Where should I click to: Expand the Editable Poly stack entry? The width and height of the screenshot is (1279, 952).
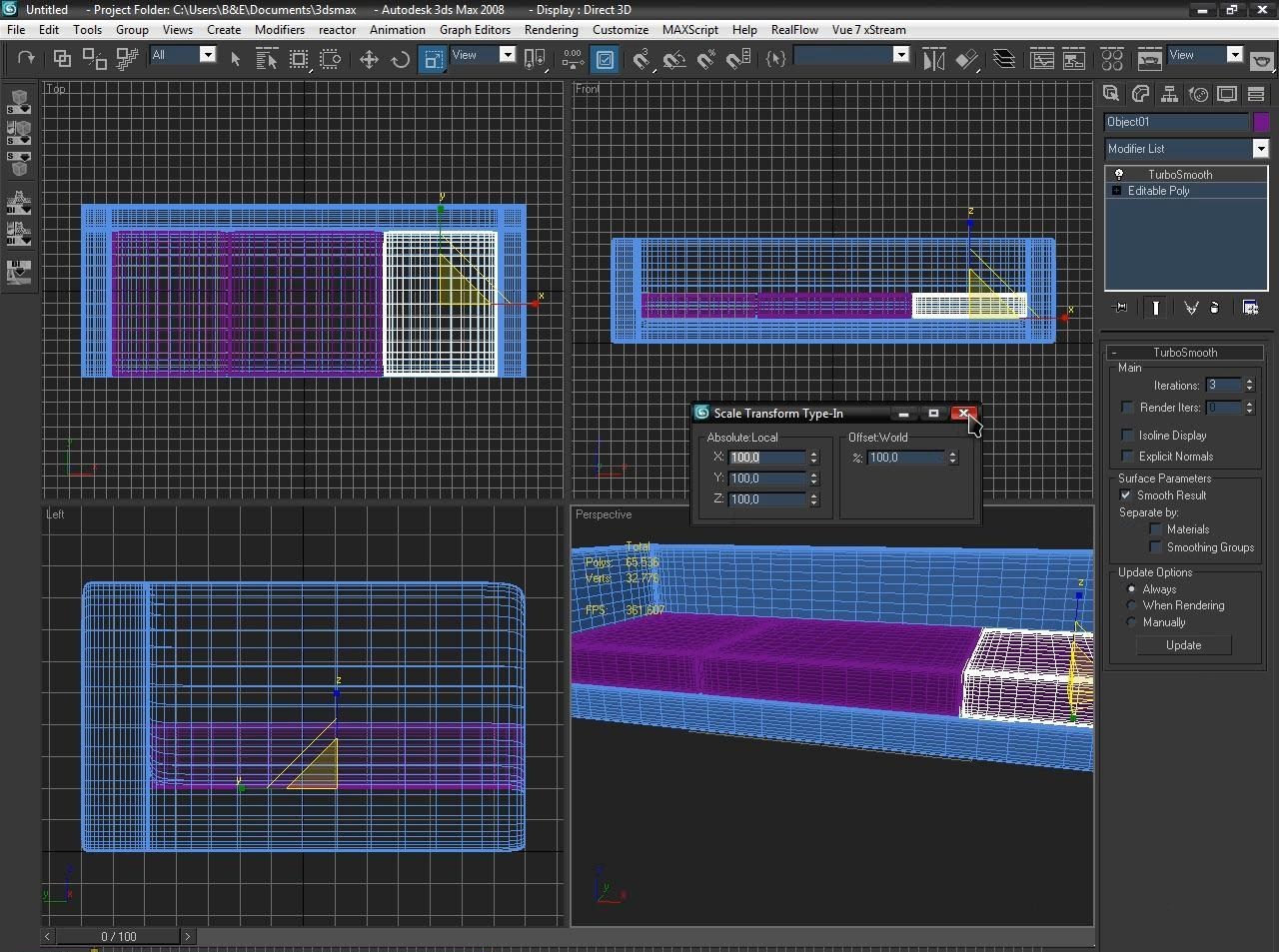coord(1116,191)
